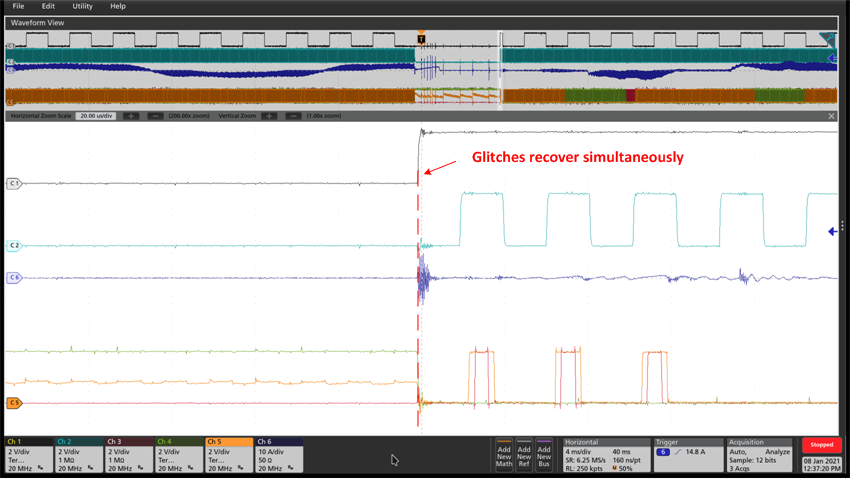Screen dimensions: 851x479
Task: Open the Horizontal settings badge
Action: 606,455
